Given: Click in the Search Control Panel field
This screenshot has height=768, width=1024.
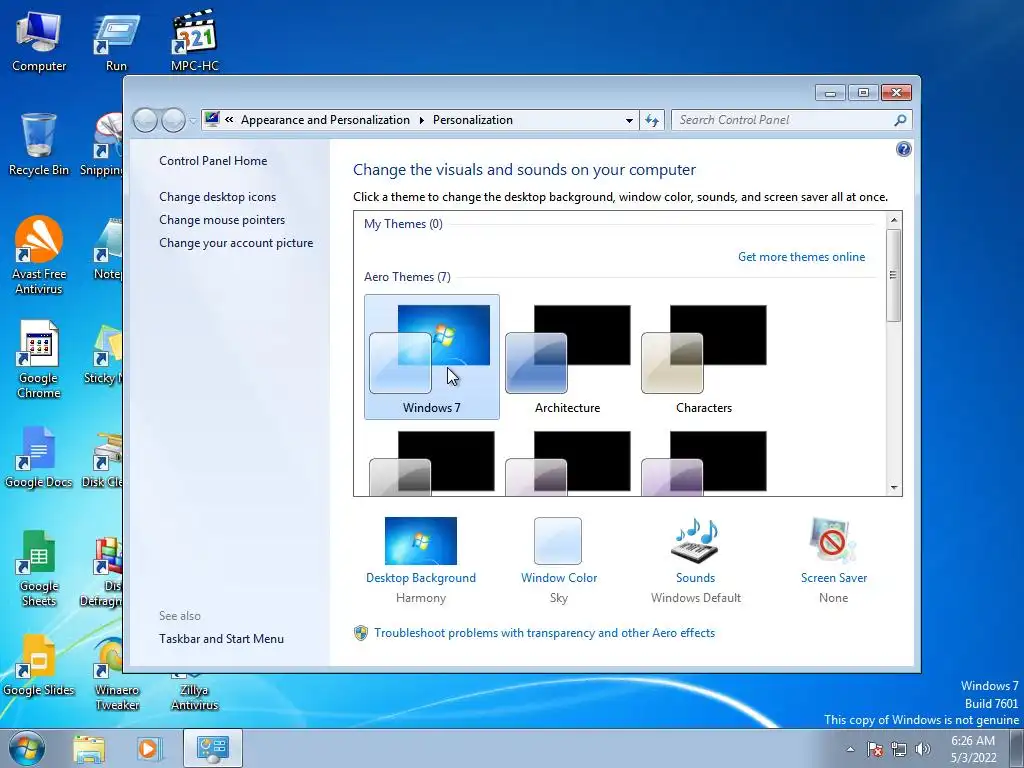Looking at the screenshot, I should click(784, 120).
